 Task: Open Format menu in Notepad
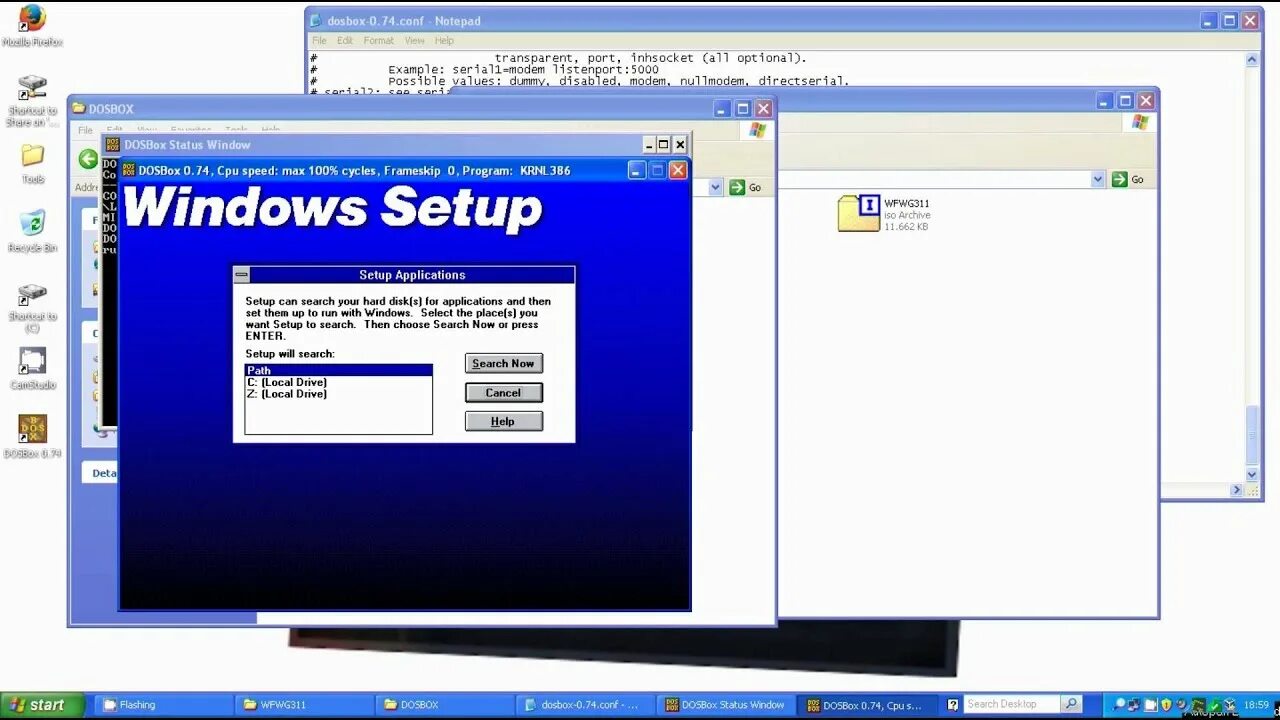378,41
